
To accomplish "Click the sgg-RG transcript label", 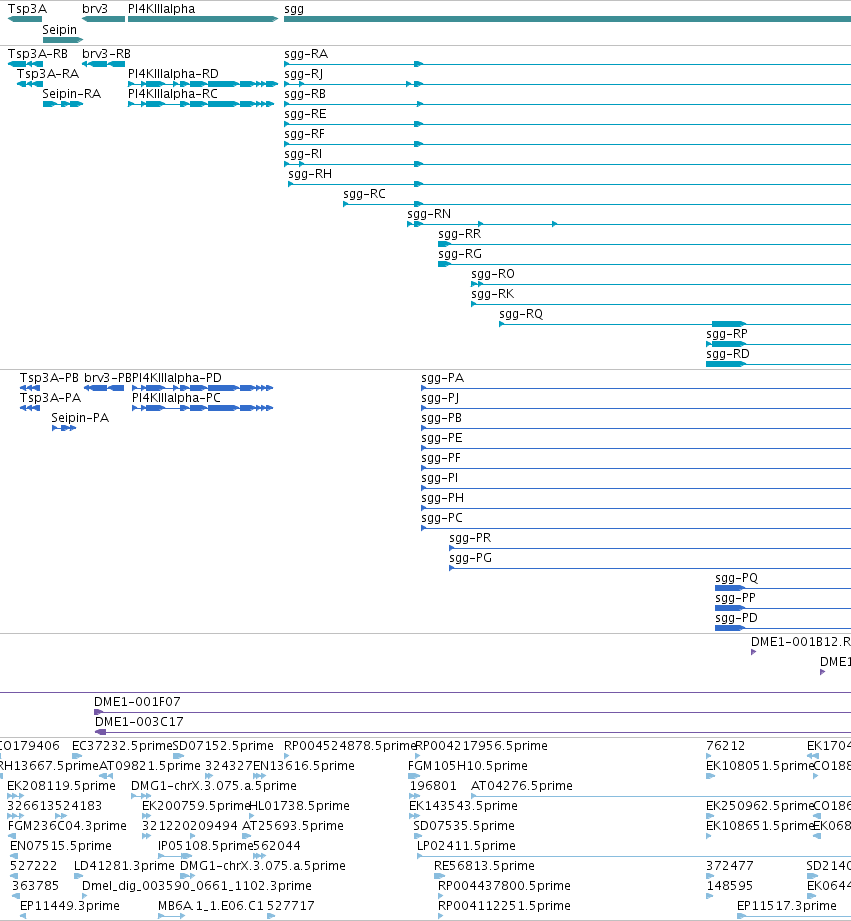I will click(460, 253).
